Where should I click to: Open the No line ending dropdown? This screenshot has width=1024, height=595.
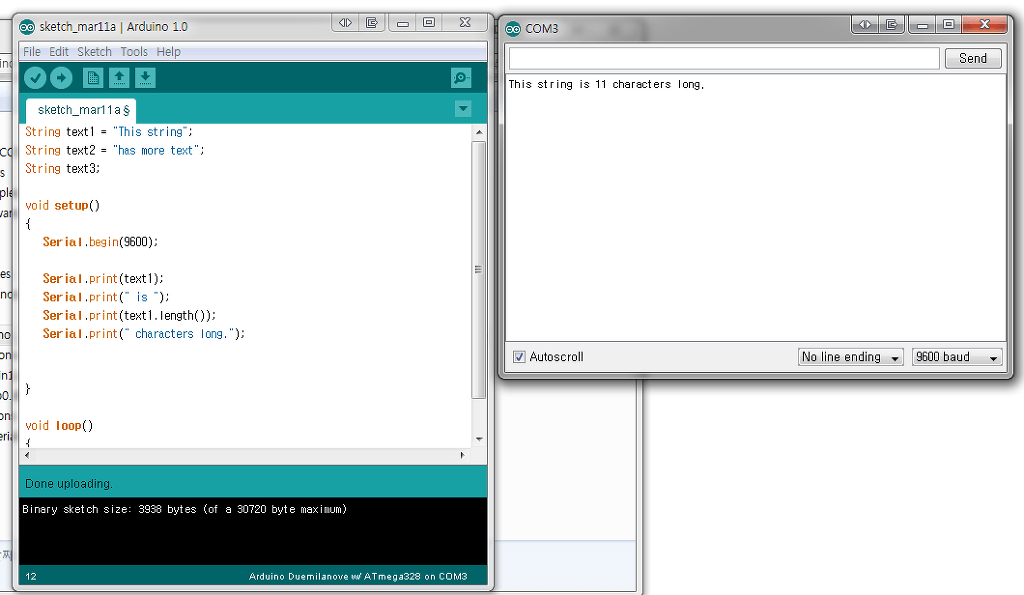point(850,357)
